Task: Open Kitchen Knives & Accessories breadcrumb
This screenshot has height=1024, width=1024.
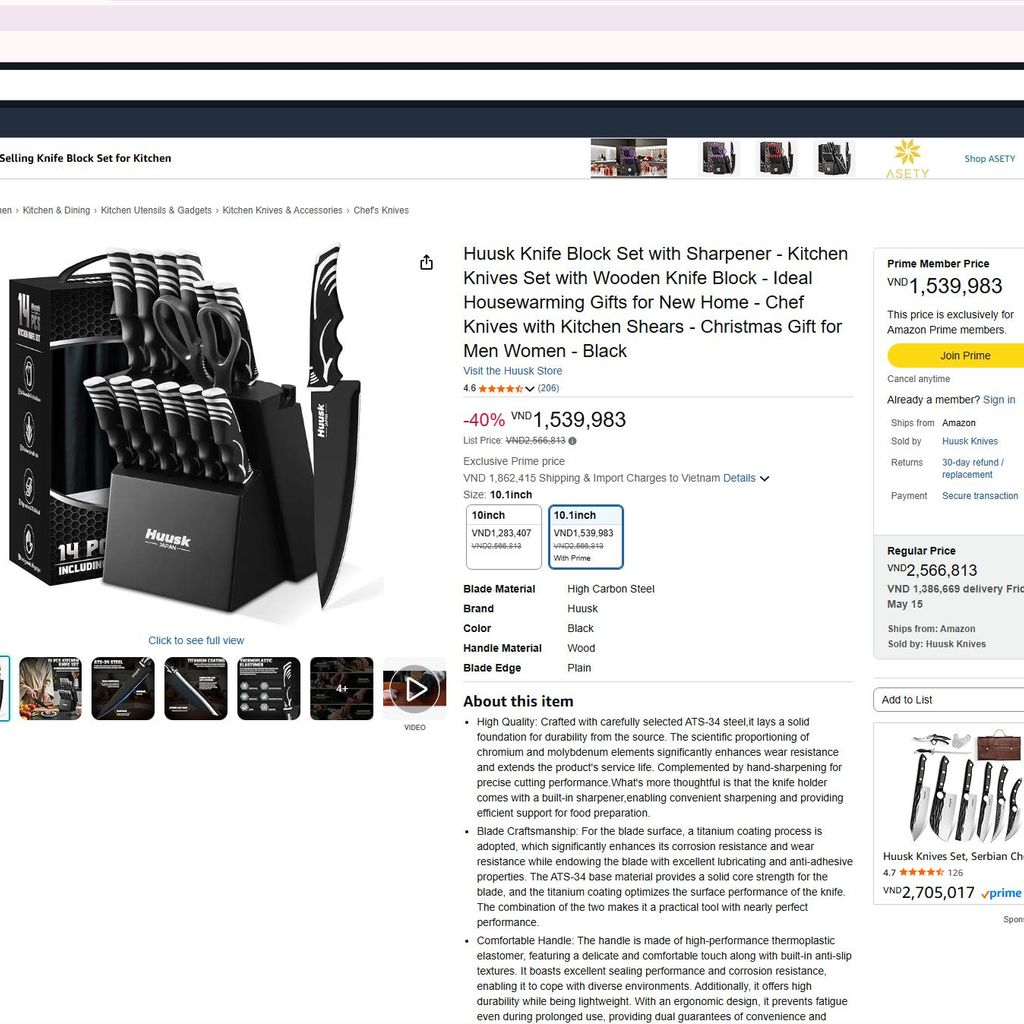Action: click(282, 210)
